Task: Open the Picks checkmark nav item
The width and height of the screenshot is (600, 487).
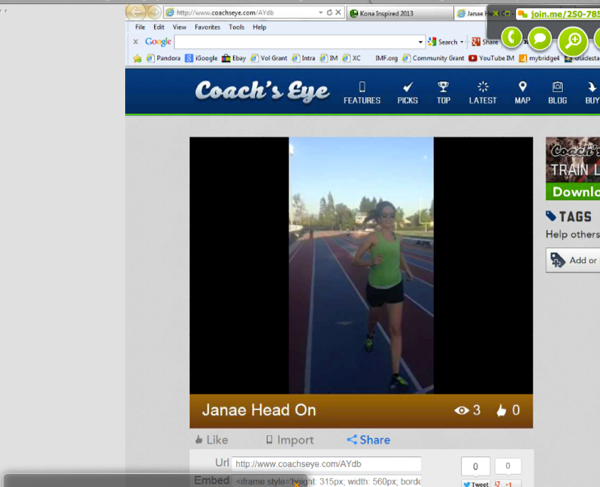Action: point(408,93)
